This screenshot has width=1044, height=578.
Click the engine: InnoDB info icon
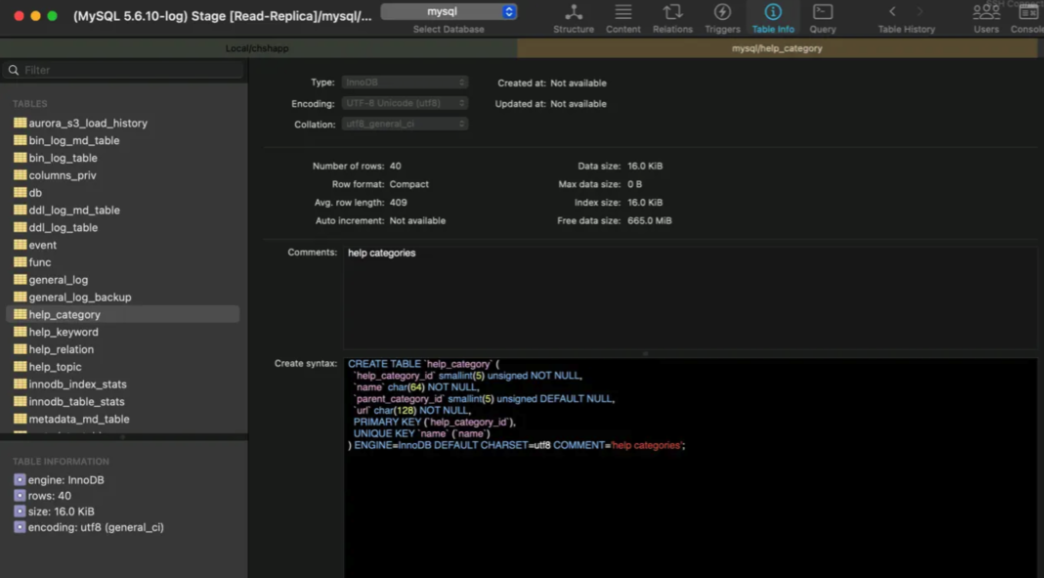click(x=19, y=479)
